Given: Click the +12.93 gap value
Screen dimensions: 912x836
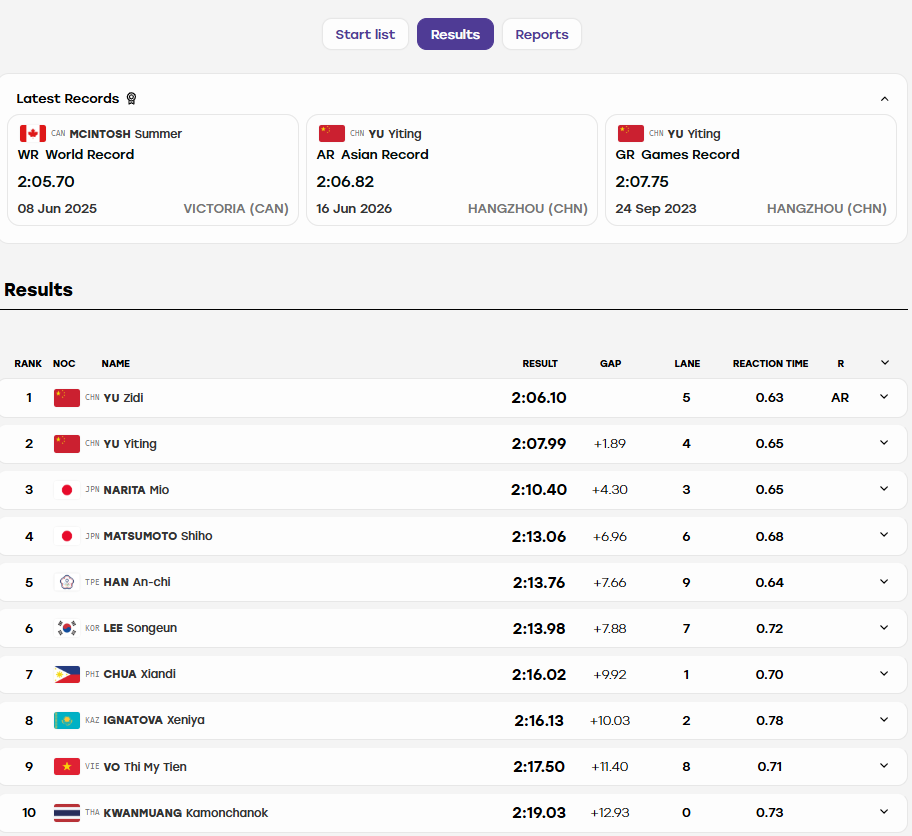Looking at the screenshot, I should click(x=610, y=813).
